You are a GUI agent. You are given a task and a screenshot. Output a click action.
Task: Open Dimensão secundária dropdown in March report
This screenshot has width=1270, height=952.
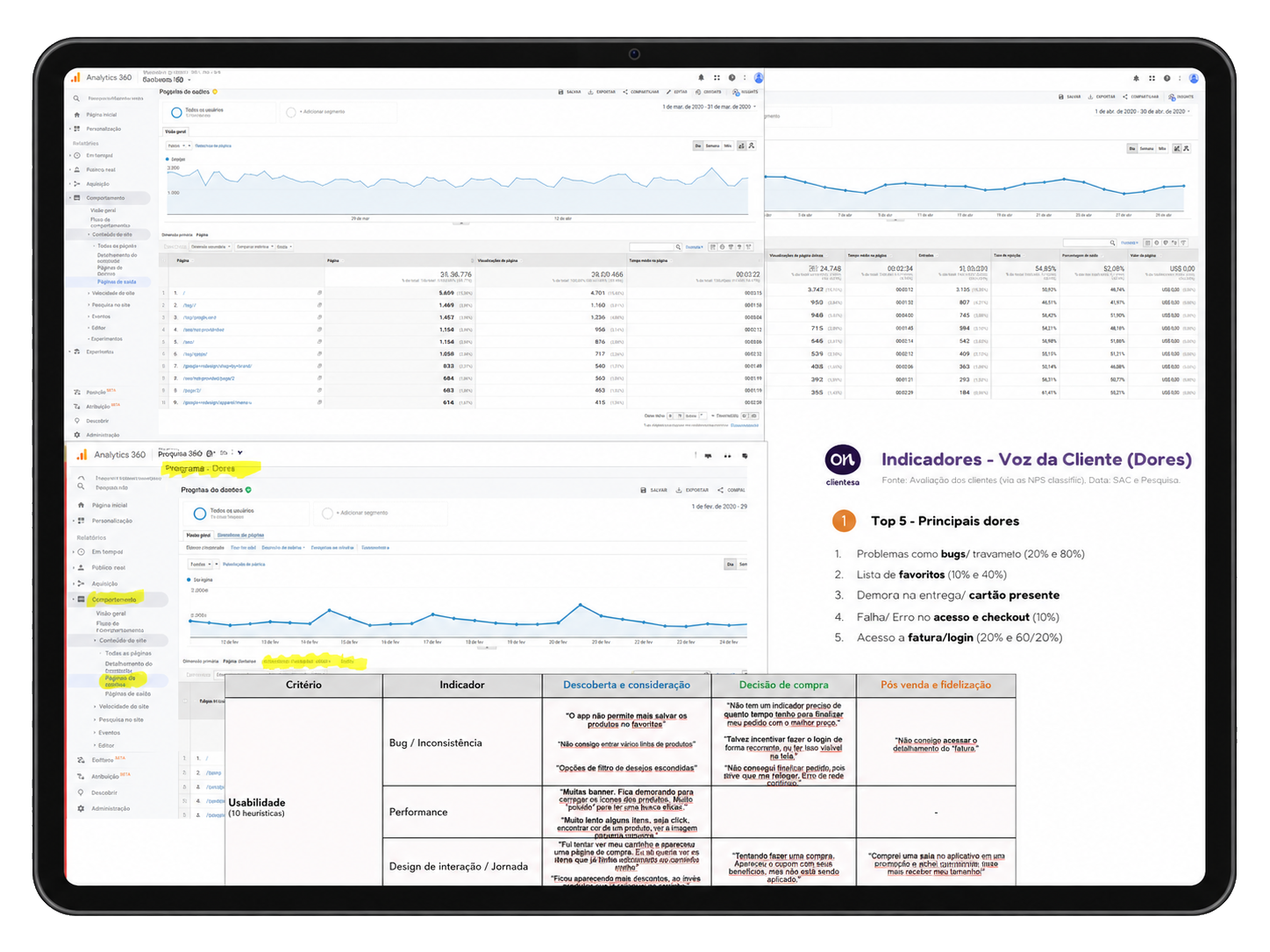point(210,247)
